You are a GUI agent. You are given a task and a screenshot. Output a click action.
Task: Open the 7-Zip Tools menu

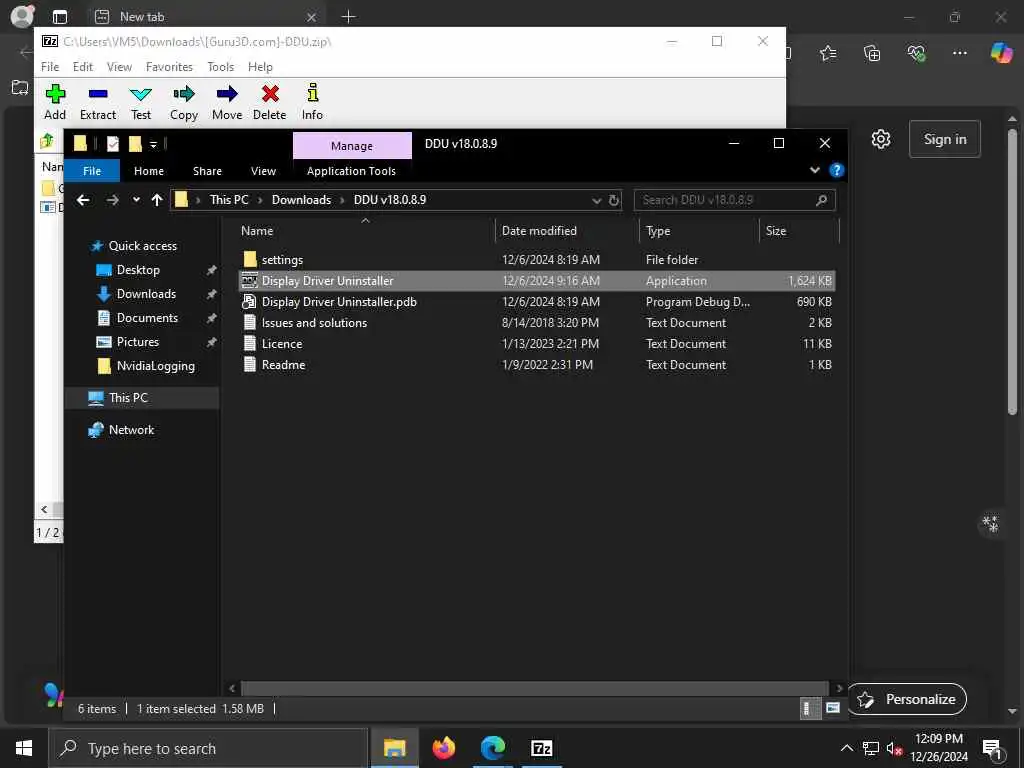pyautogui.click(x=220, y=67)
